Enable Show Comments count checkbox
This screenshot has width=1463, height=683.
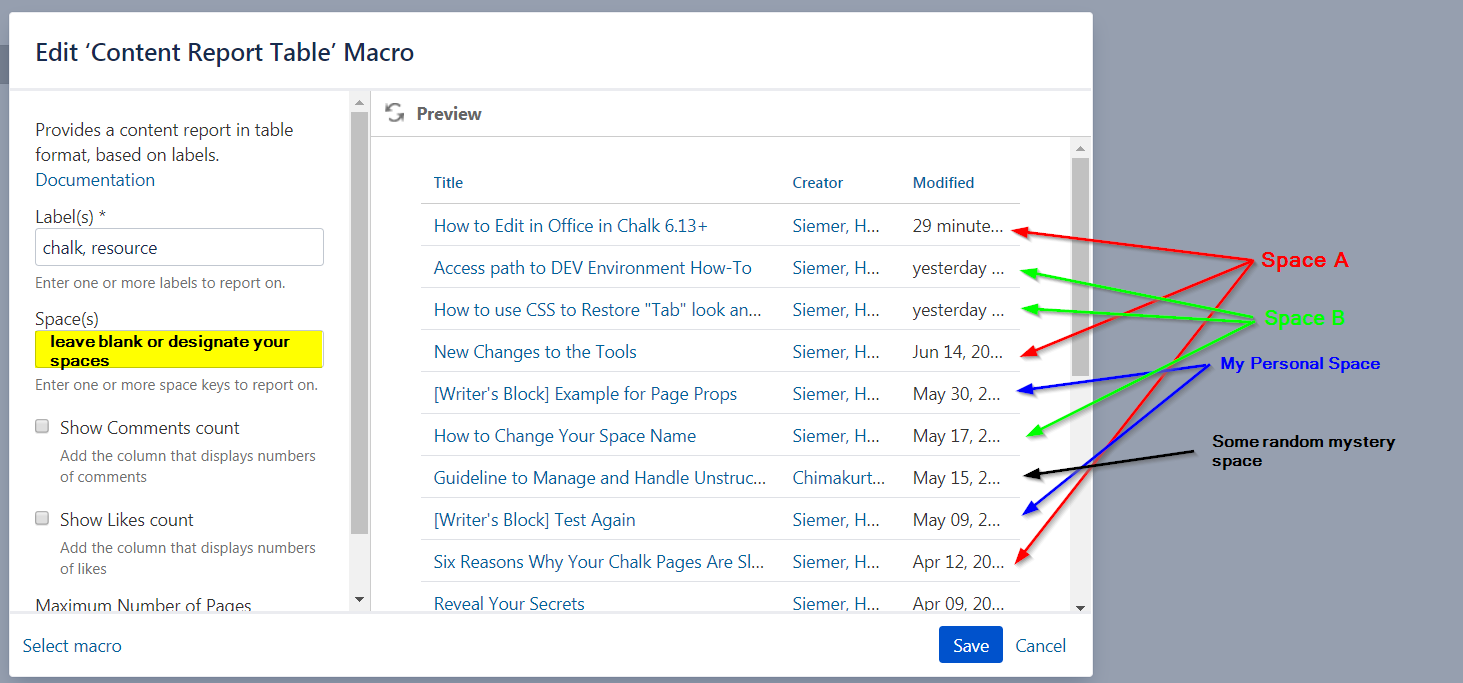click(x=42, y=426)
